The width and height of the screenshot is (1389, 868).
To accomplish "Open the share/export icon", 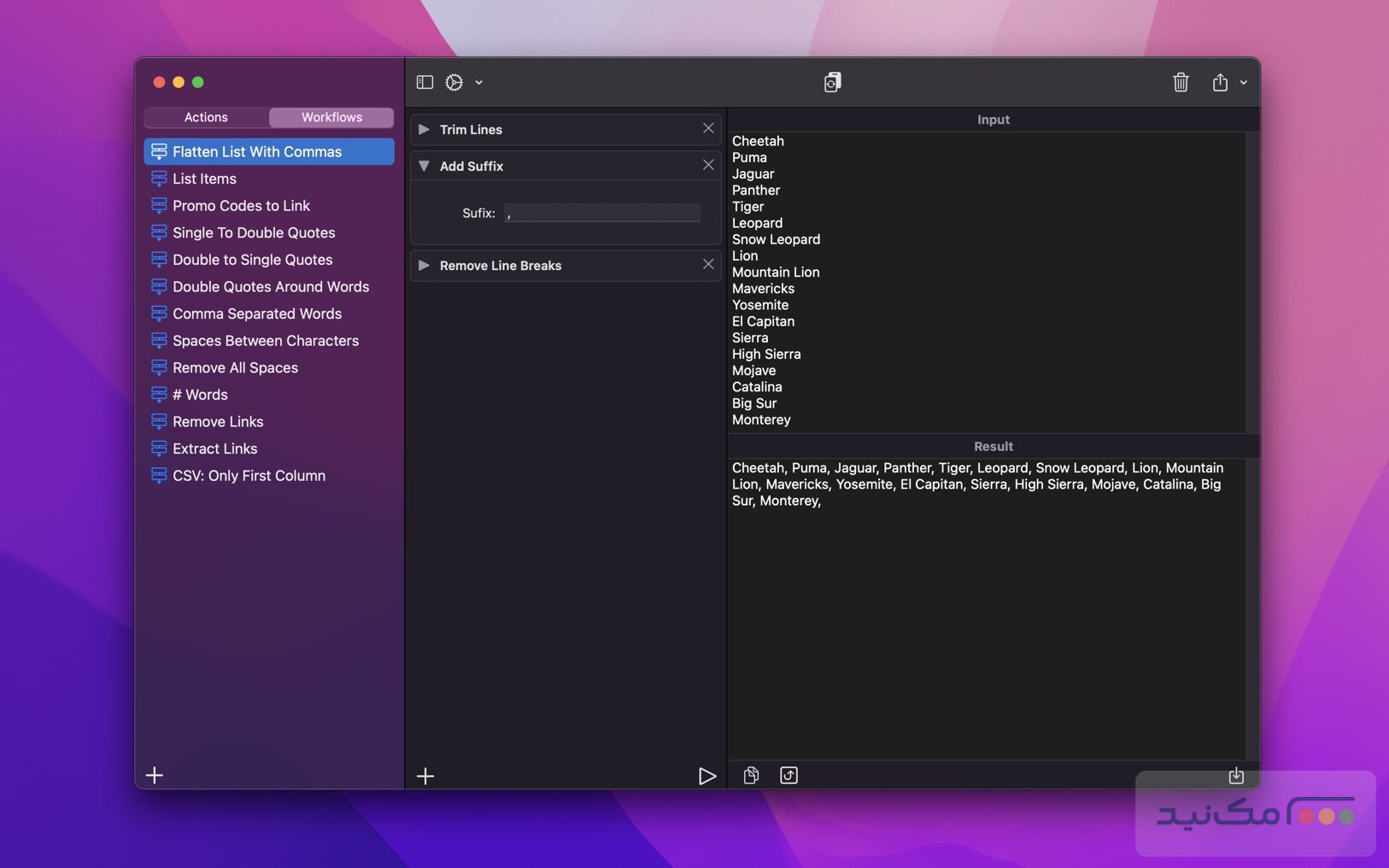I will pyautogui.click(x=1221, y=82).
